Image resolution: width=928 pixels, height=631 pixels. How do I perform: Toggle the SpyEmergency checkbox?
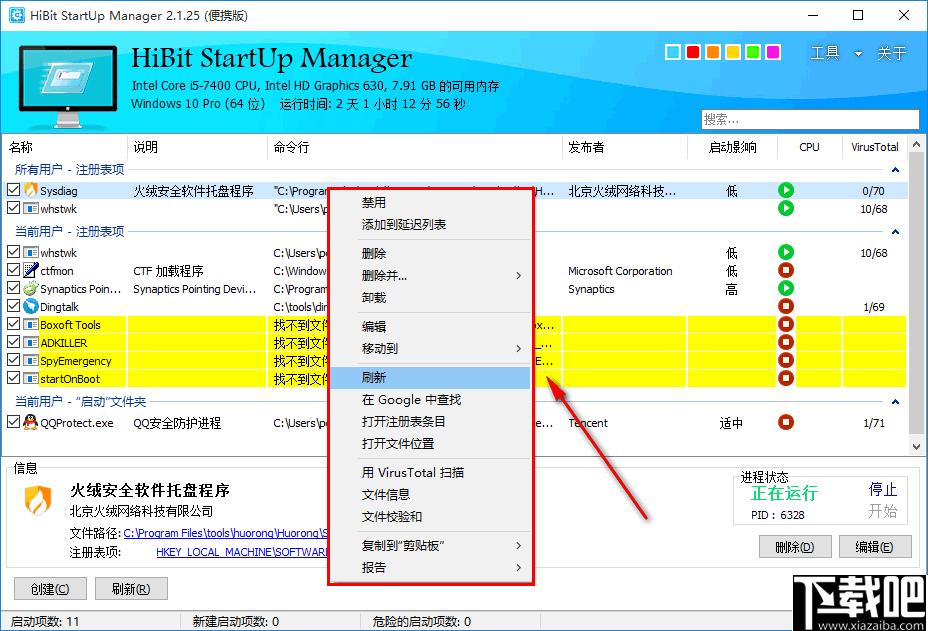[x=14, y=360]
